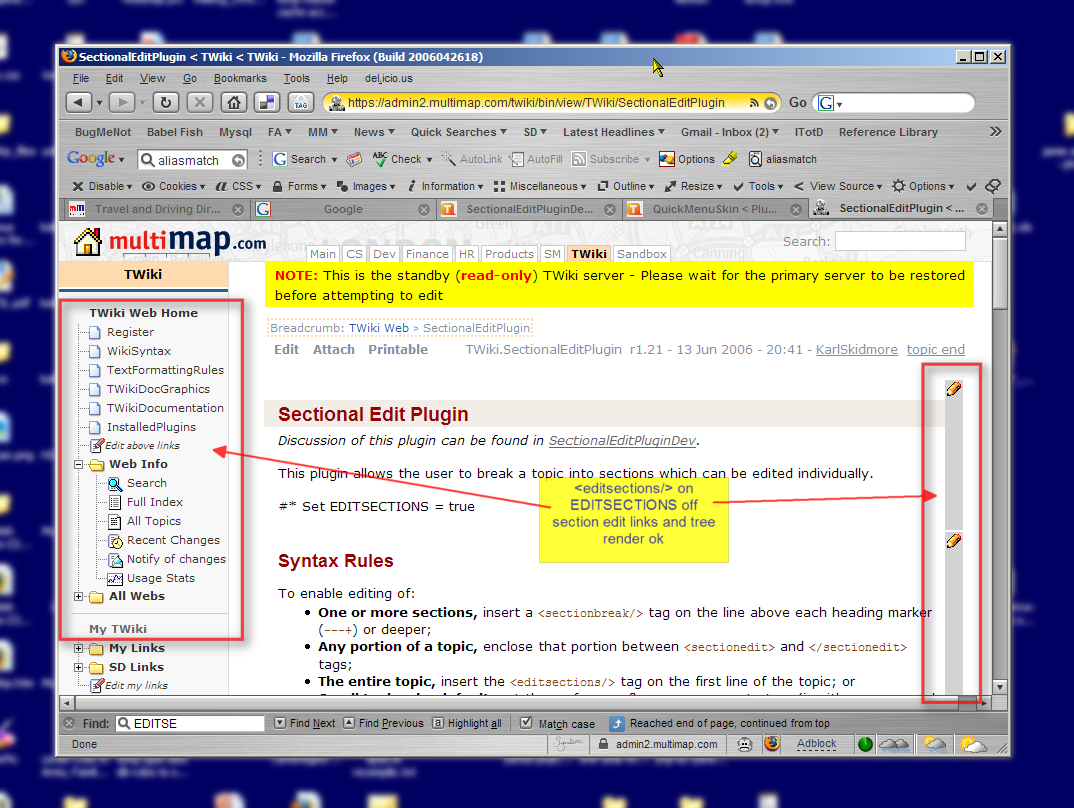Expand the SD Links tree folder
This screenshot has width=1074, height=808.
coord(79,668)
